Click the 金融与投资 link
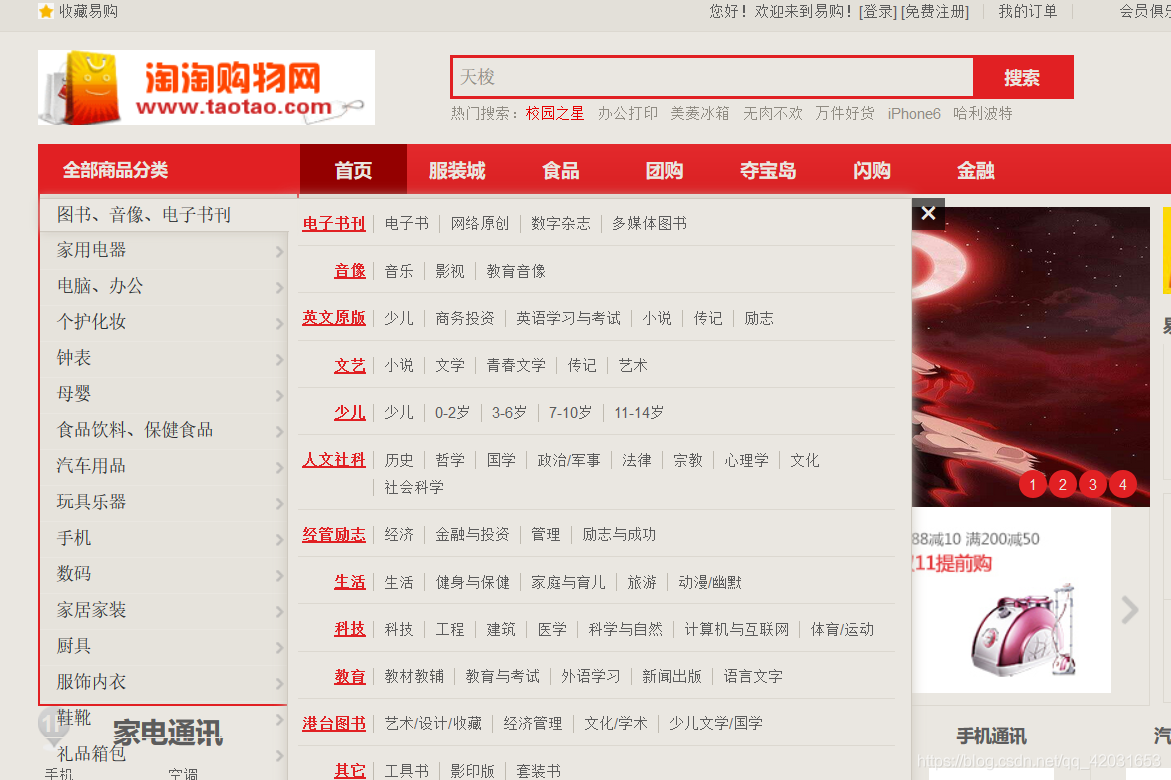 [472, 535]
